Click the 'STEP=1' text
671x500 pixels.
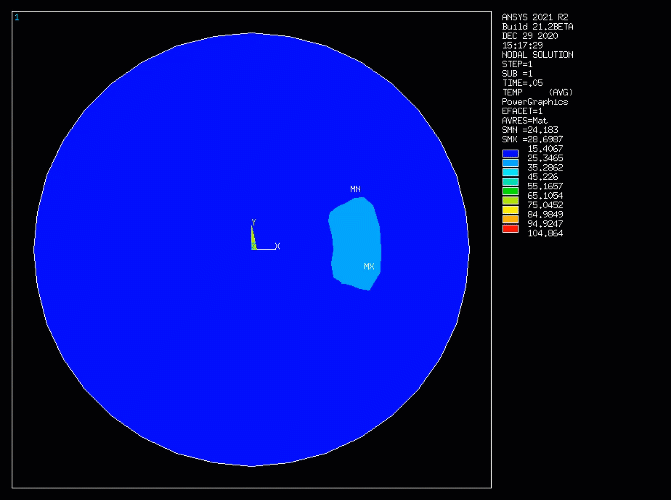517,64
